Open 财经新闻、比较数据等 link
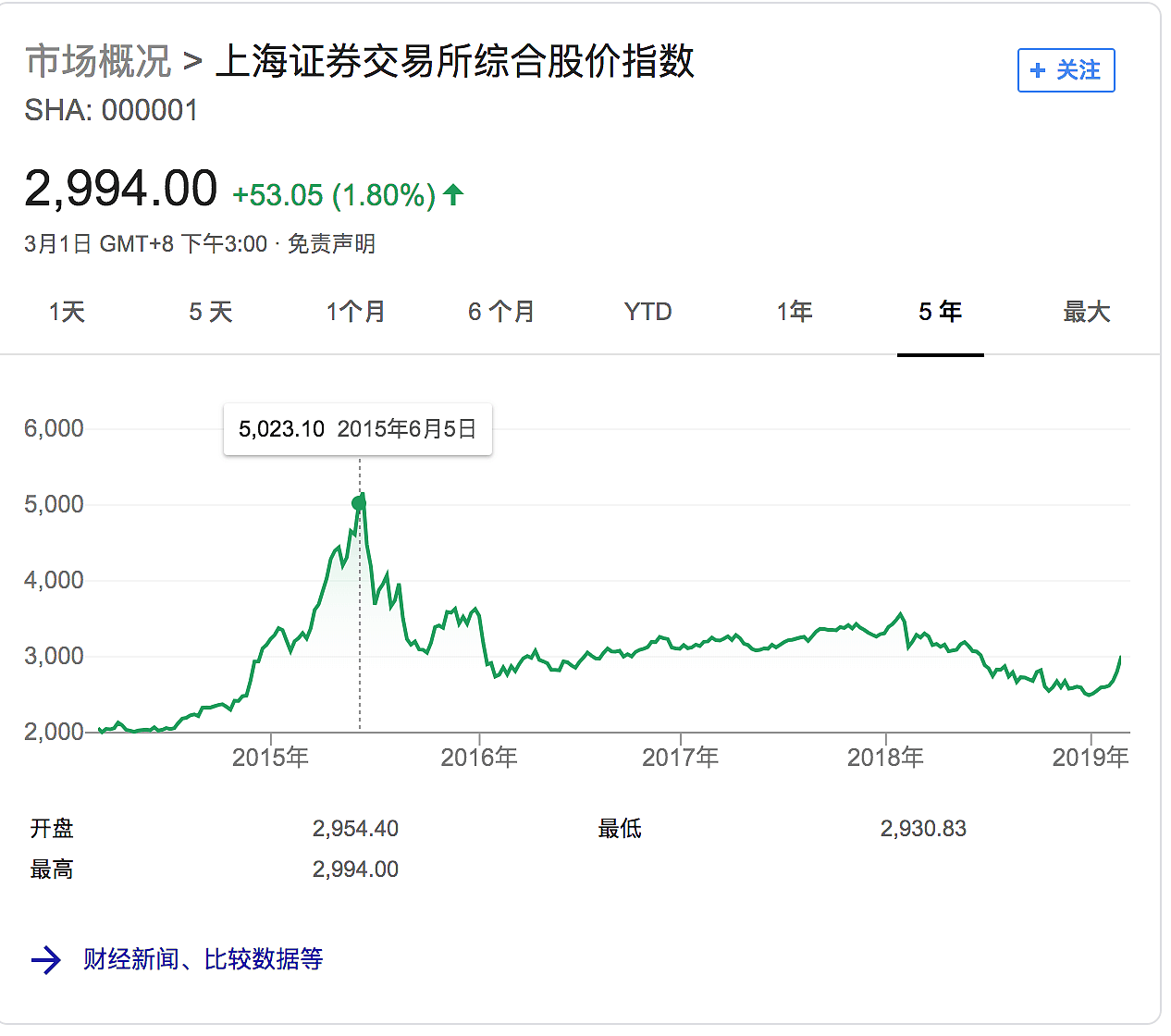This screenshot has width=1171, height=1036. [x=203, y=959]
